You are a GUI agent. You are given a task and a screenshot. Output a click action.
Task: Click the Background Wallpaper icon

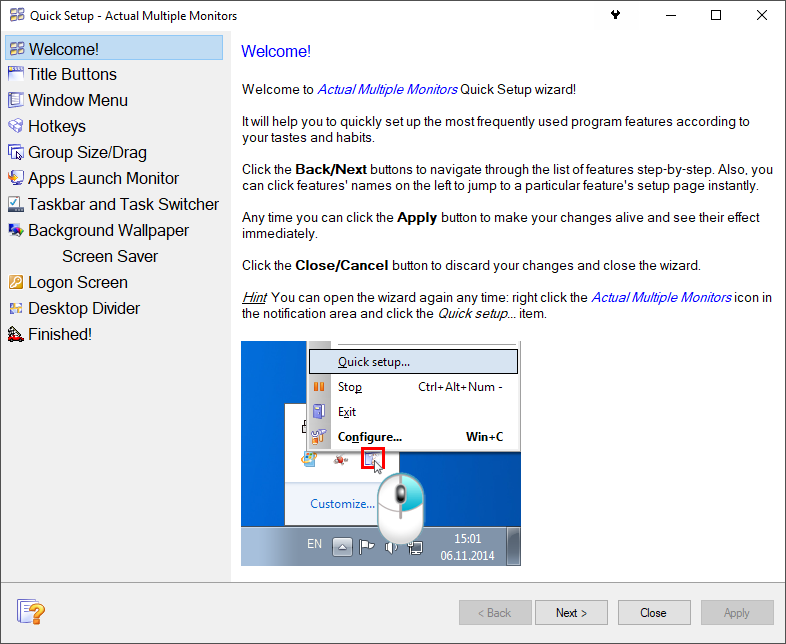(x=15, y=230)
